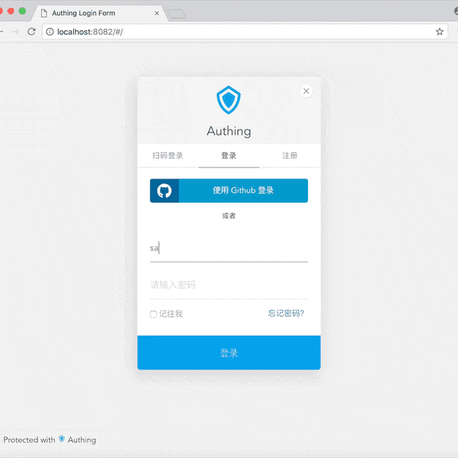Close the Authing login dialog
The width and height of the screenshot is (458, 458).
[306, 91]
